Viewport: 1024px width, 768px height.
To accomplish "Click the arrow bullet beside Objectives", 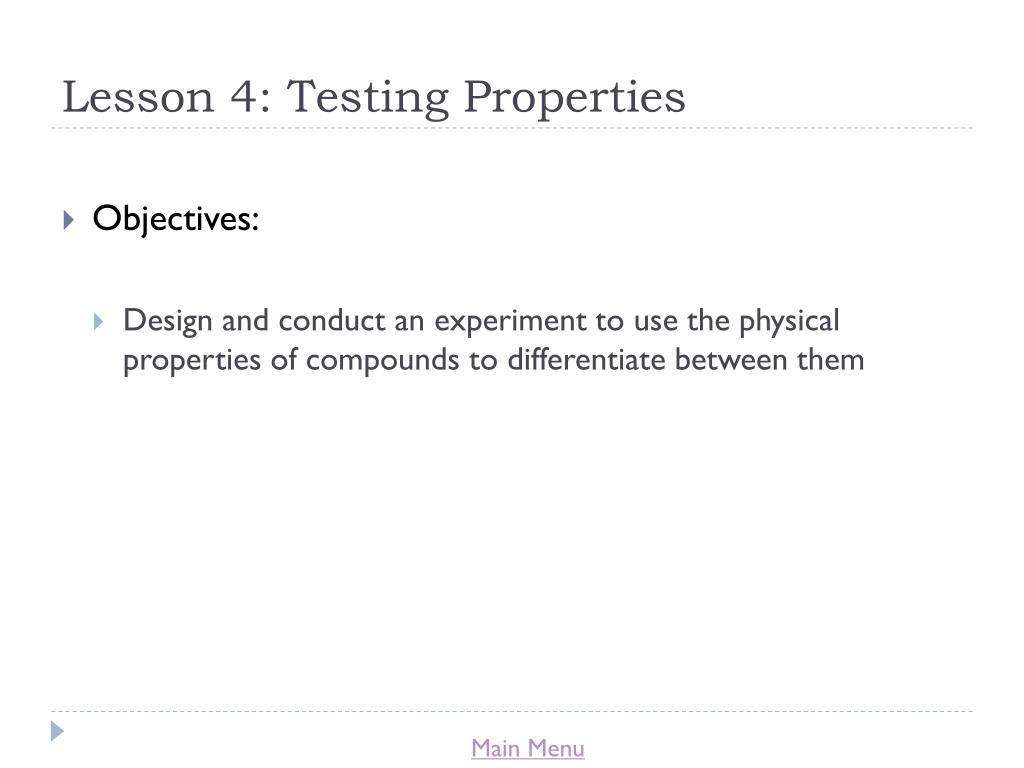I will (x=69, y=219).
